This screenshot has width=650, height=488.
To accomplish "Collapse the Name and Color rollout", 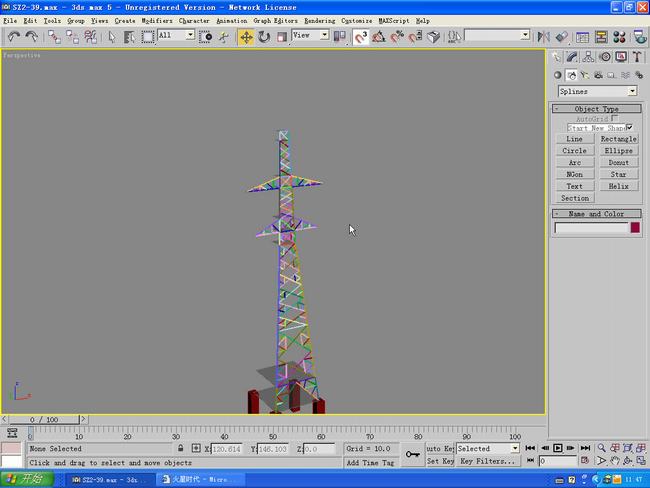I will click(597, 214).
